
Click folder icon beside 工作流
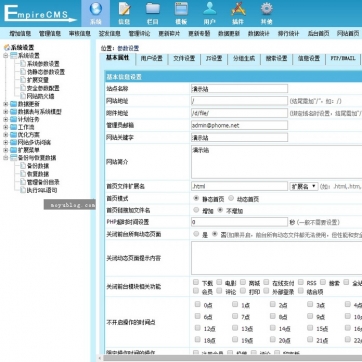(13, 127)
